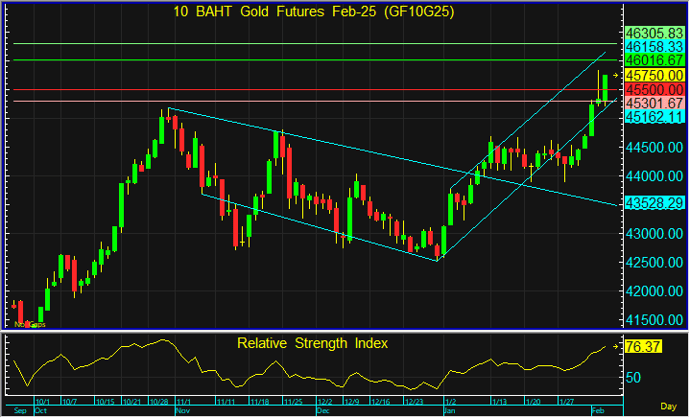Click the yellow arrow marker beside 45750.00
The height and width of the screenshot is (418, 690).
pyautogui.click(x=617, y=75)
